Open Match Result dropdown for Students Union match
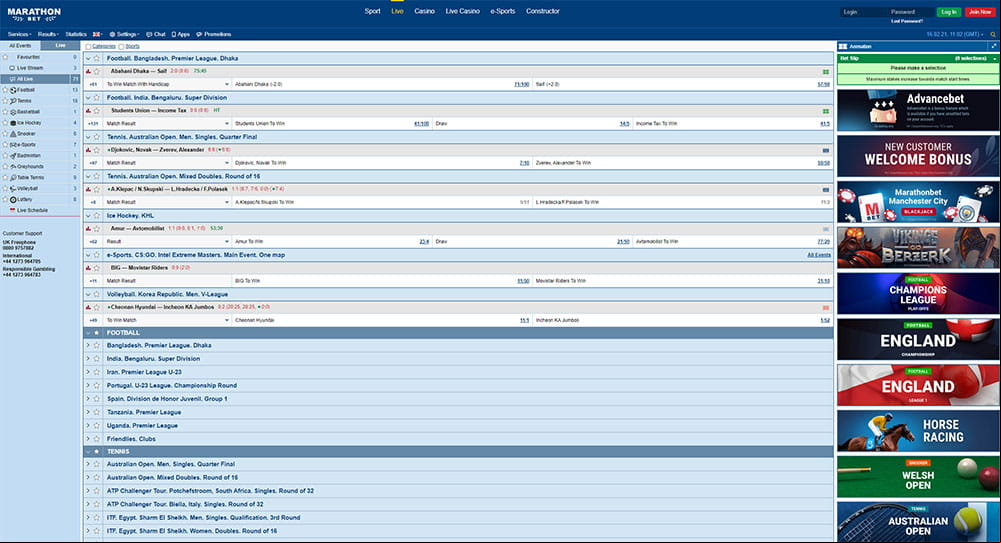Screen dimensions: 1001x543 coord(167,124)
